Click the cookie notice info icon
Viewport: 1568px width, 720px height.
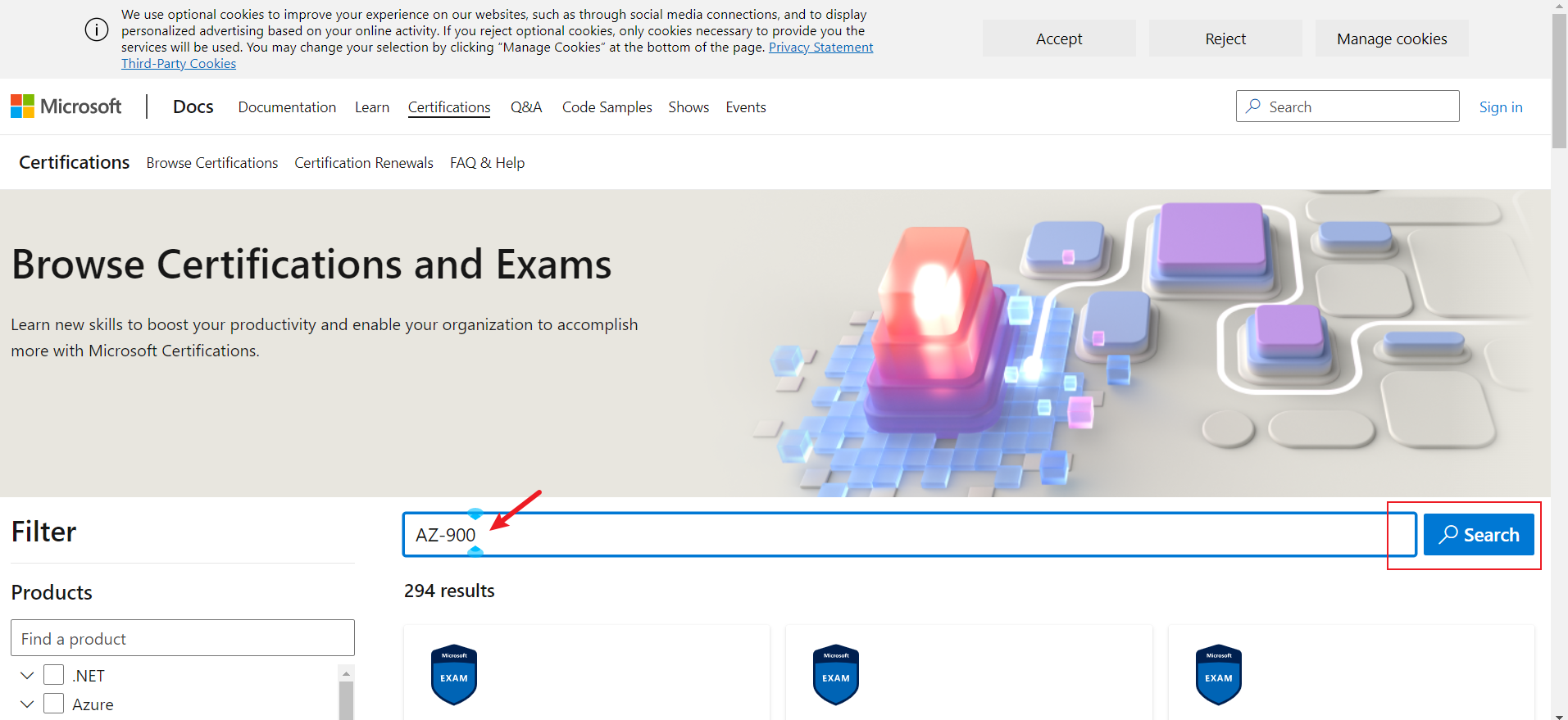(97, 30)
